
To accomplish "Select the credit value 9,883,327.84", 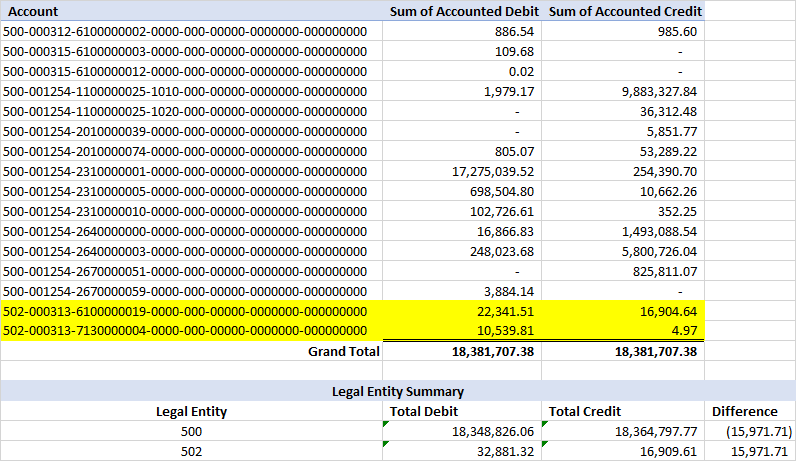I will click(x=623, y=91).
